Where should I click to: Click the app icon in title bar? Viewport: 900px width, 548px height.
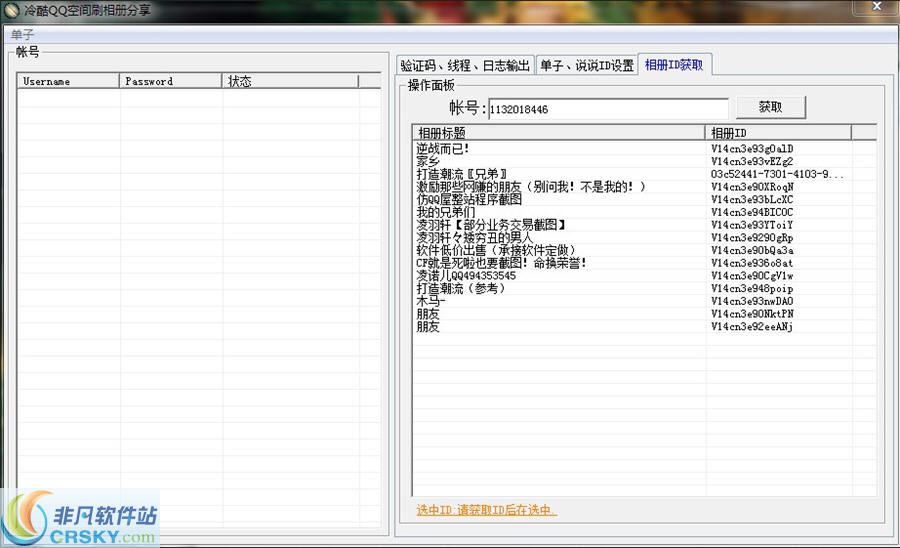click(11, 11)
